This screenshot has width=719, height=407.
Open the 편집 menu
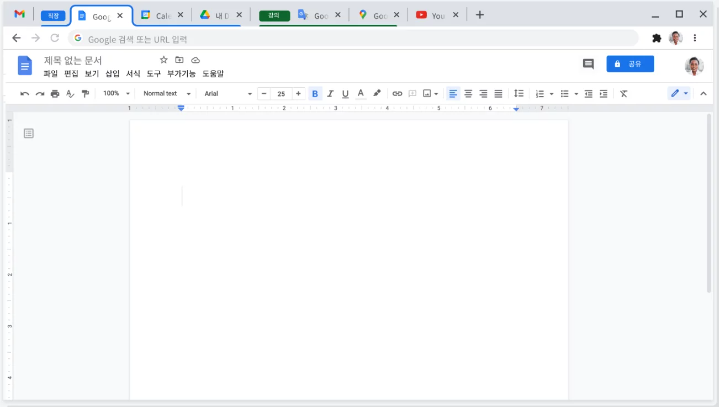pos(71,73)
